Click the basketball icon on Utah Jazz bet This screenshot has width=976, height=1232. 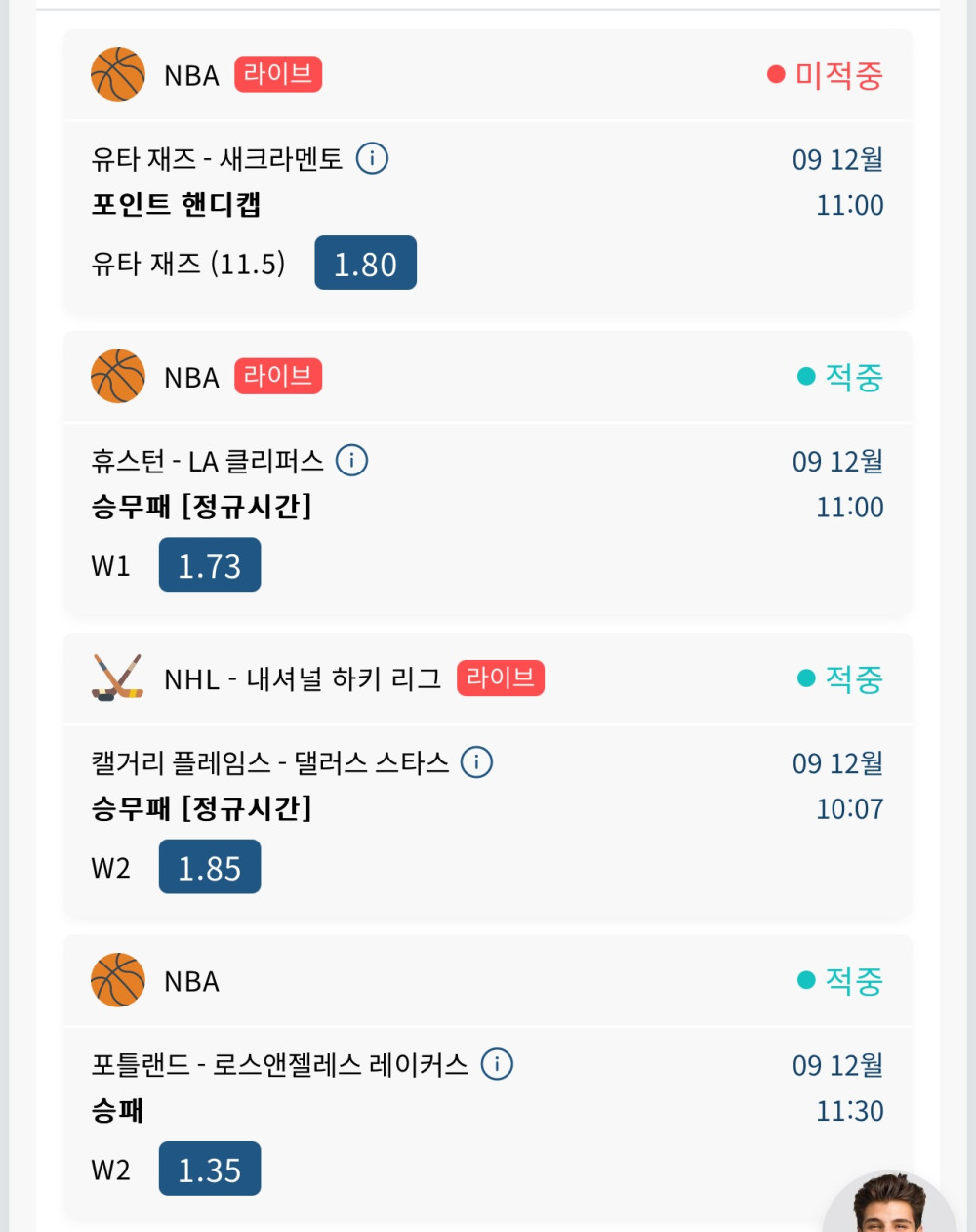[x=117, y=74]
